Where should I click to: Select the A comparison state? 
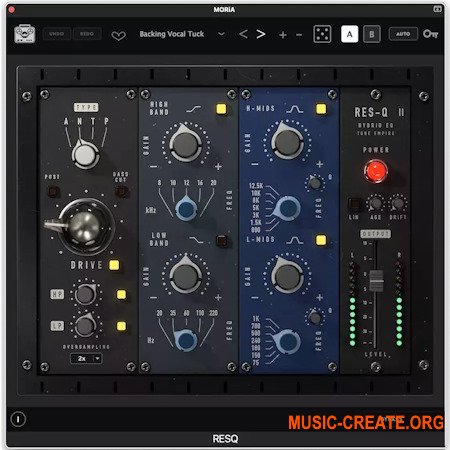349,34
